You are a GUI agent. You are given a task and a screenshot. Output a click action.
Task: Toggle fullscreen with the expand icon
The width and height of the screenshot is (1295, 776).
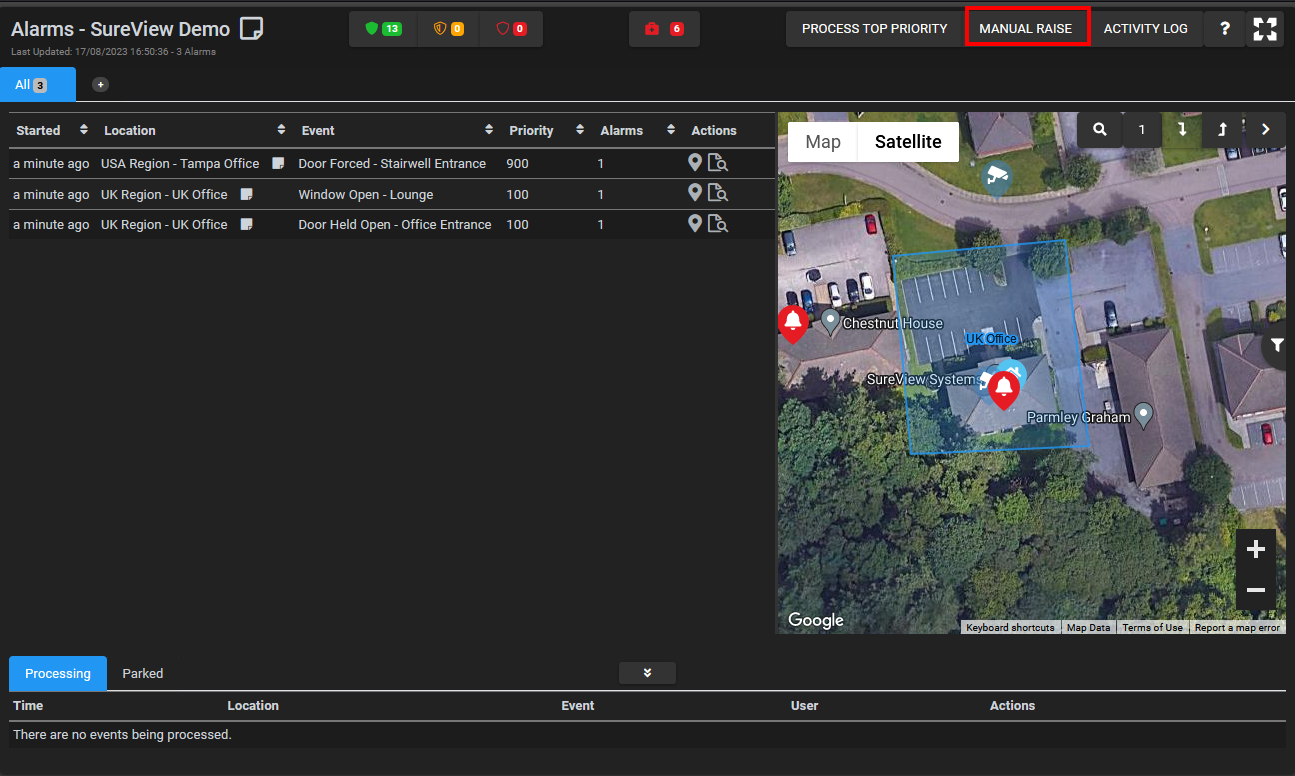[x=1265, y=29]
